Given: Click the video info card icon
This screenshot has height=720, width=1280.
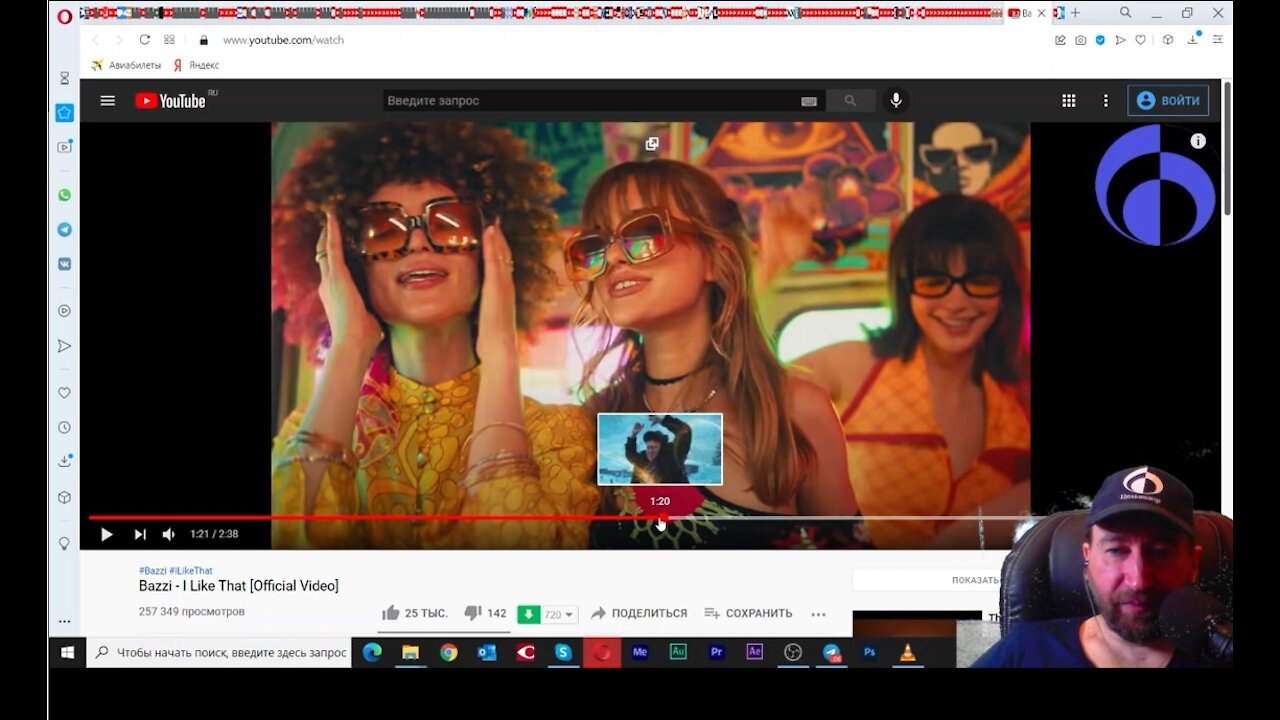Looking at the screenshot, I should (1198, 141).
